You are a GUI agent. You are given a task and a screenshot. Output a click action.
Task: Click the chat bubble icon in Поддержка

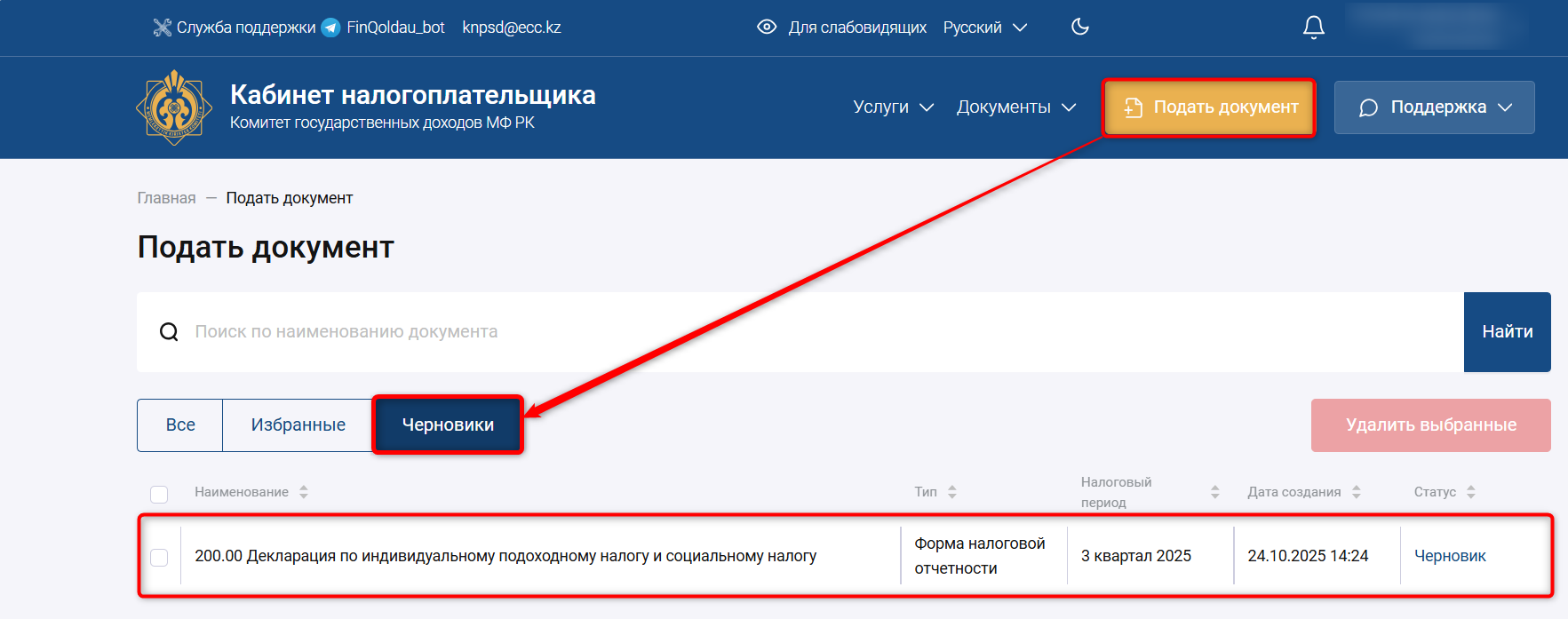point(1368,107)
